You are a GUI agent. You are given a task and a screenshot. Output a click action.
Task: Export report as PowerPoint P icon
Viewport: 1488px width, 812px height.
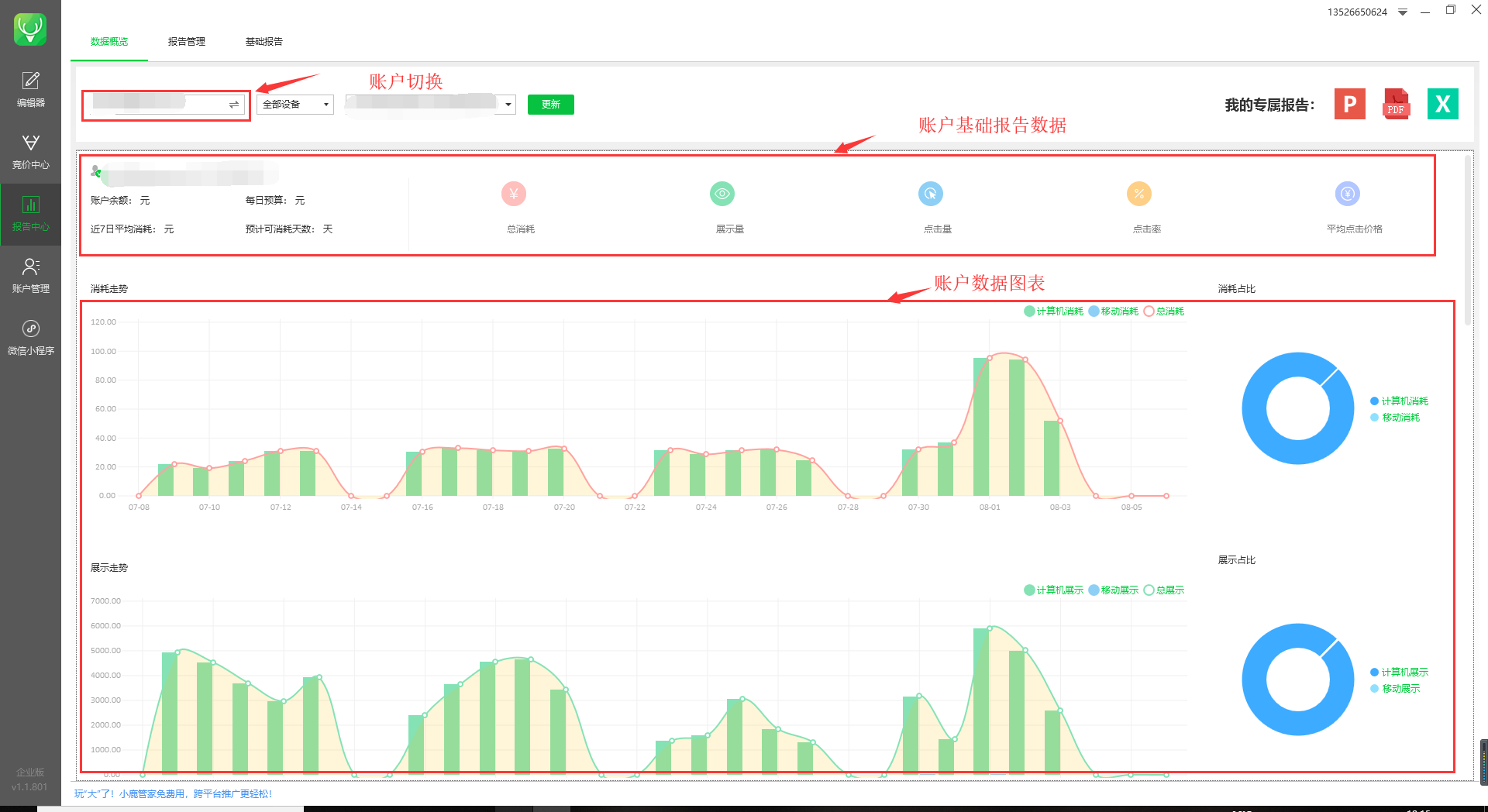coord(1349,104)
